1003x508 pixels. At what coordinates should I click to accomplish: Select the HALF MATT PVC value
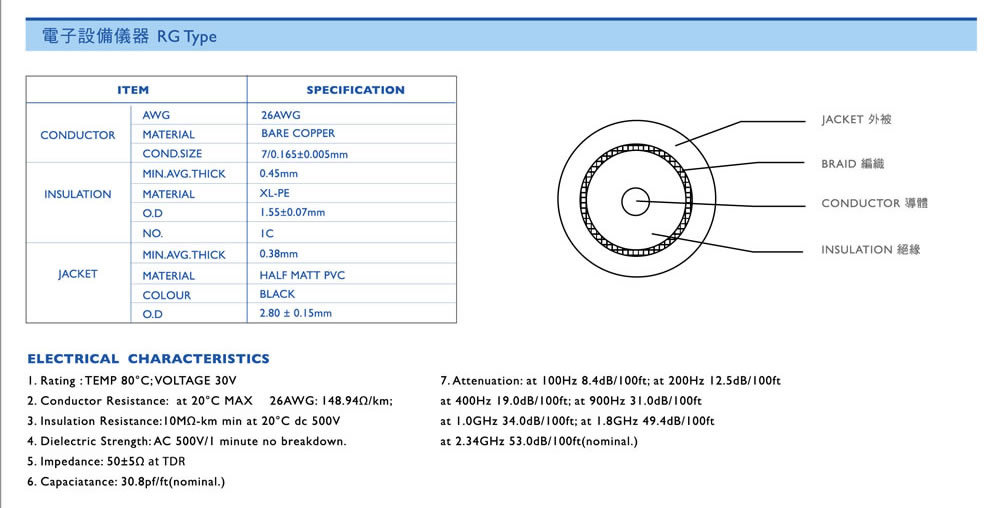tap(302, 275)
